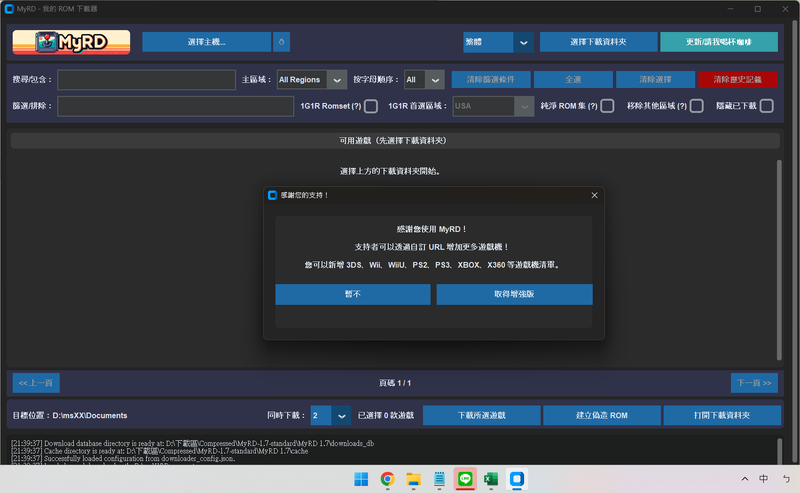Screen dimensions: 800x493
Task: Click log line 'Successfully loaded configuration'
Action: tap(123, 459)
